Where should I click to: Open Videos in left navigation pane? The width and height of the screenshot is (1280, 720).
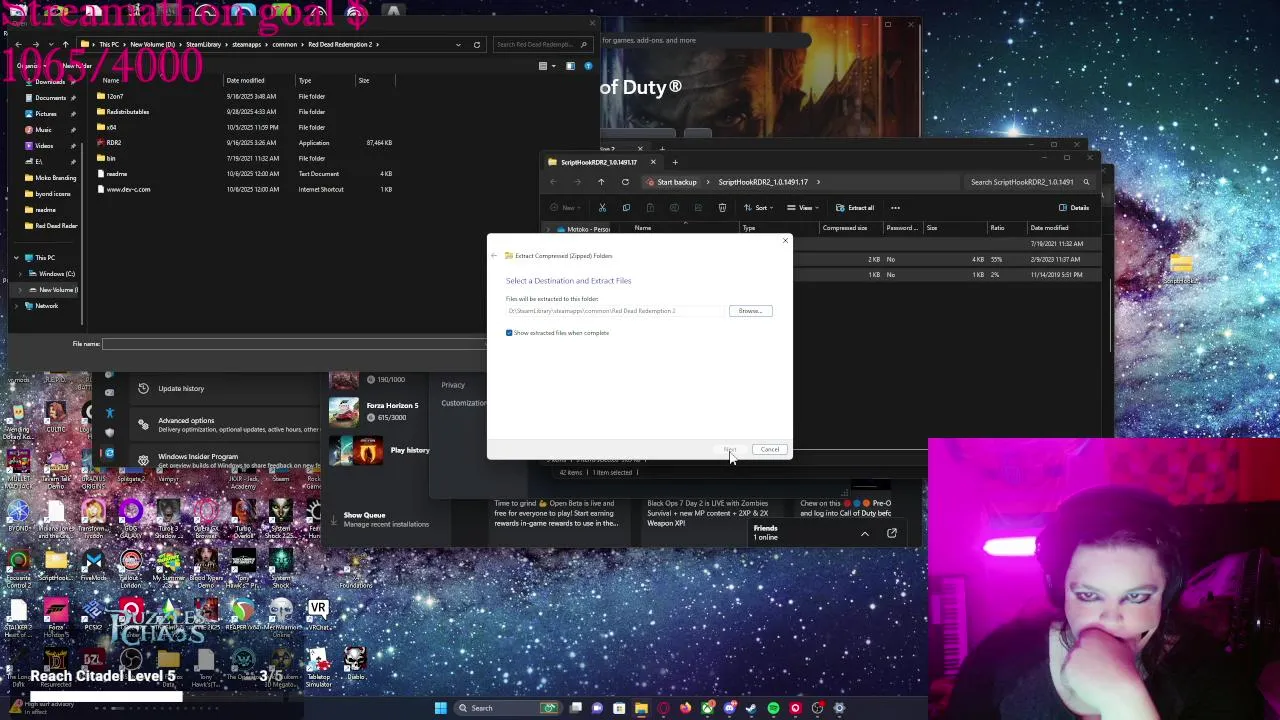pos(44,146)
